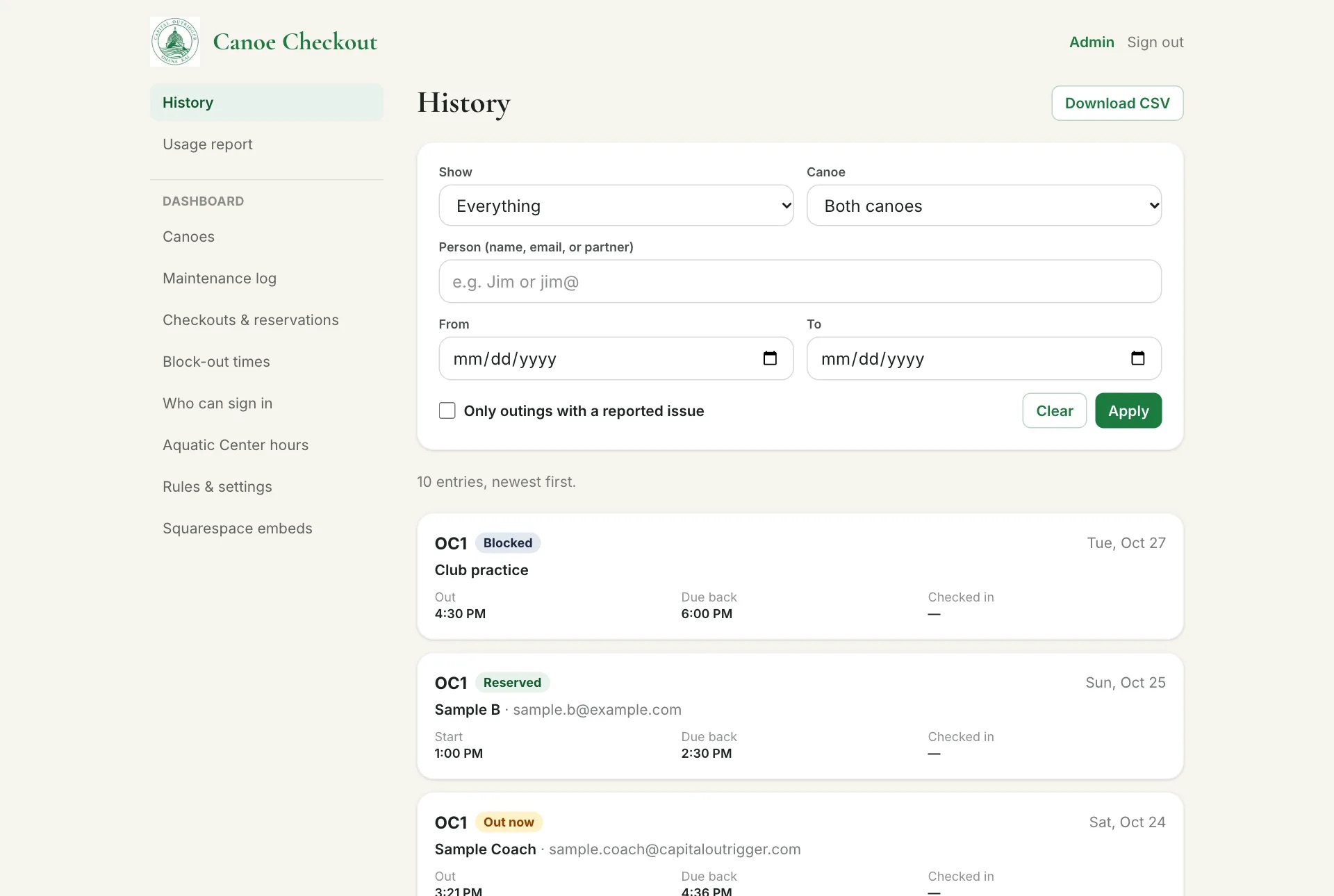1334x896 pixels.
Task: Open Who can sign in
Action: (217, 404)
